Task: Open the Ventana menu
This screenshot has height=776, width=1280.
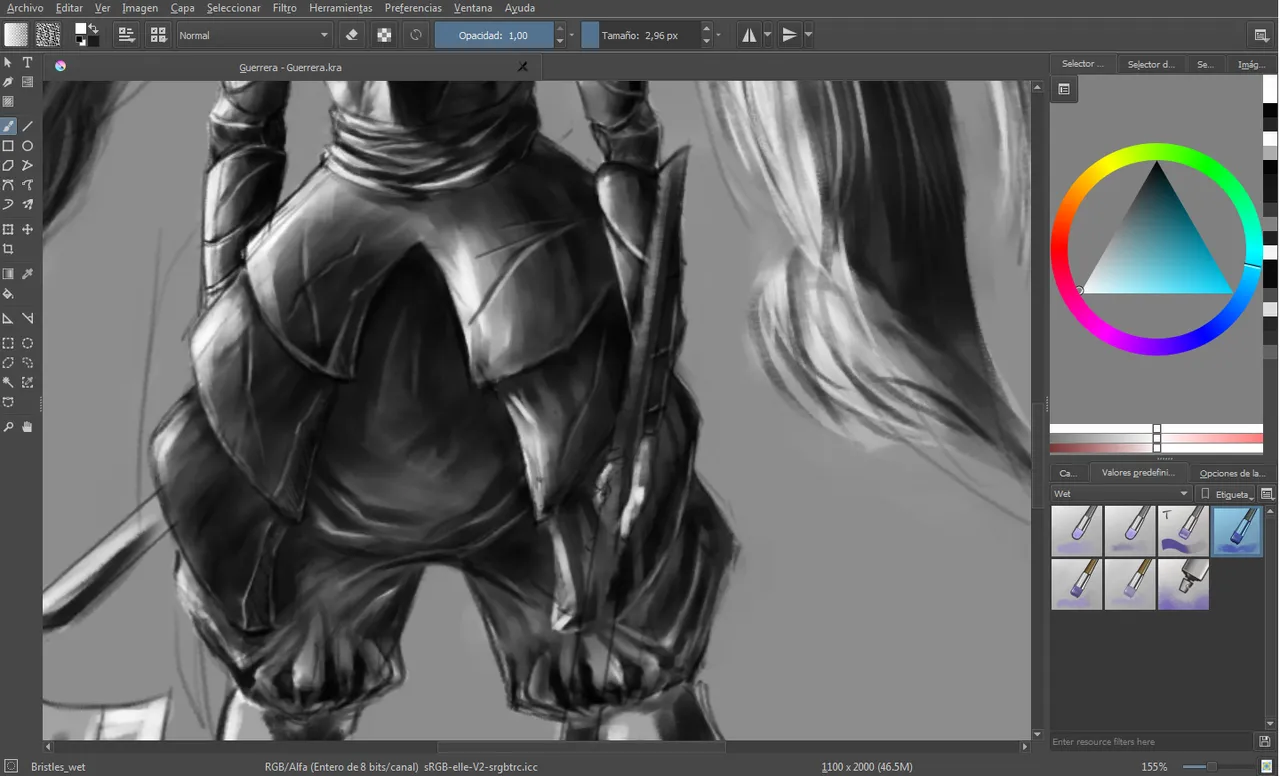Action: pos(473,8)
